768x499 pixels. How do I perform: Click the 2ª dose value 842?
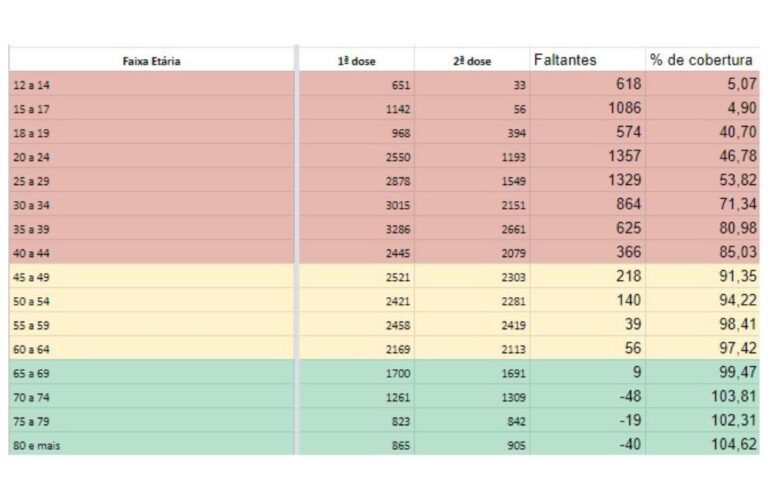tap(514, 421)
